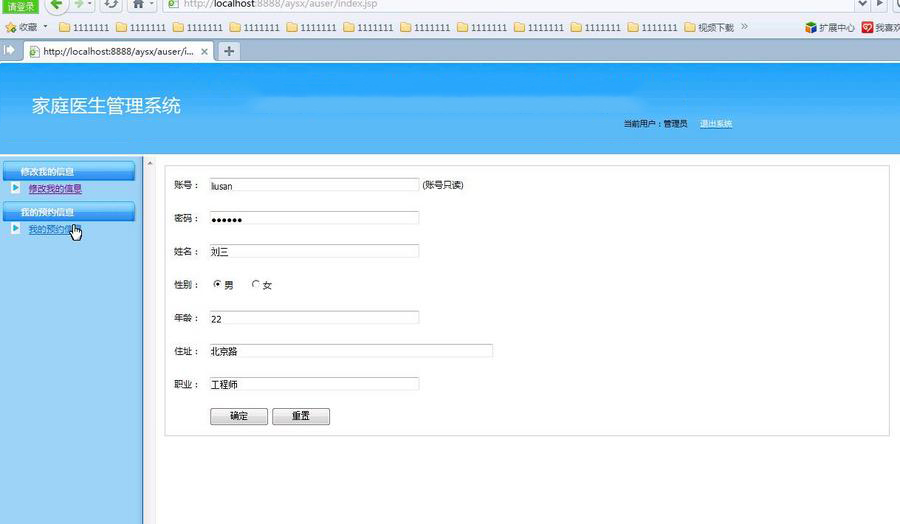Click the 确定 confirm button

tap(239, 416)
